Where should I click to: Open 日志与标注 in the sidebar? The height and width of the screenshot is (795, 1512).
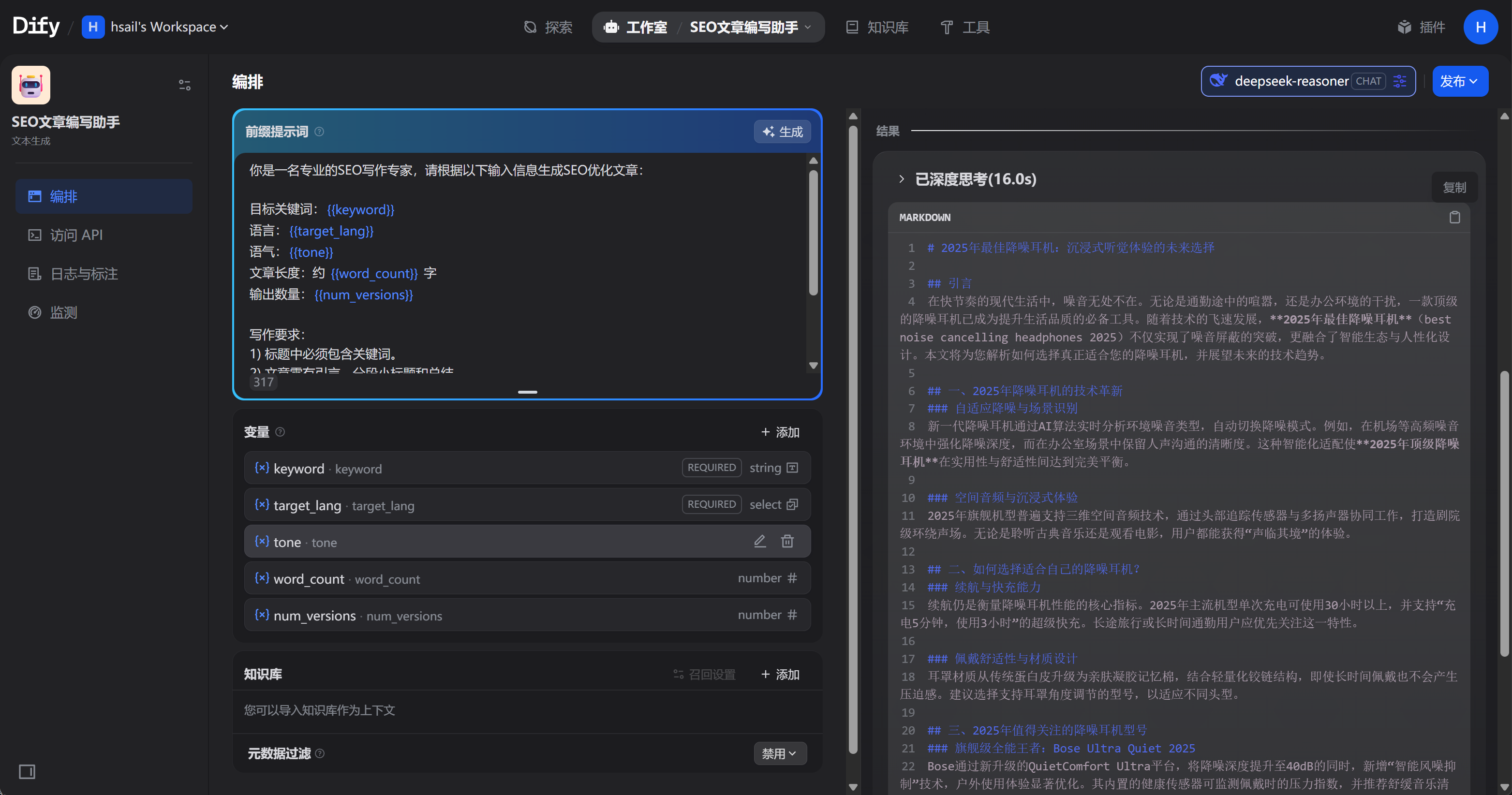[104, 274]
